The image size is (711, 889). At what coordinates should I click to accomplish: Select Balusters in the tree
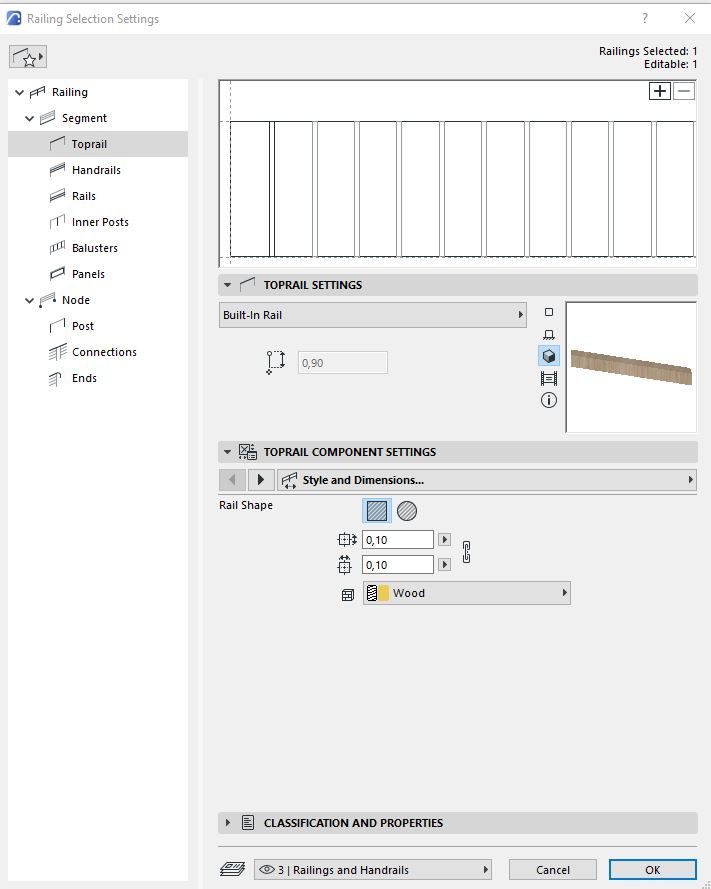(x=94, y=248)
